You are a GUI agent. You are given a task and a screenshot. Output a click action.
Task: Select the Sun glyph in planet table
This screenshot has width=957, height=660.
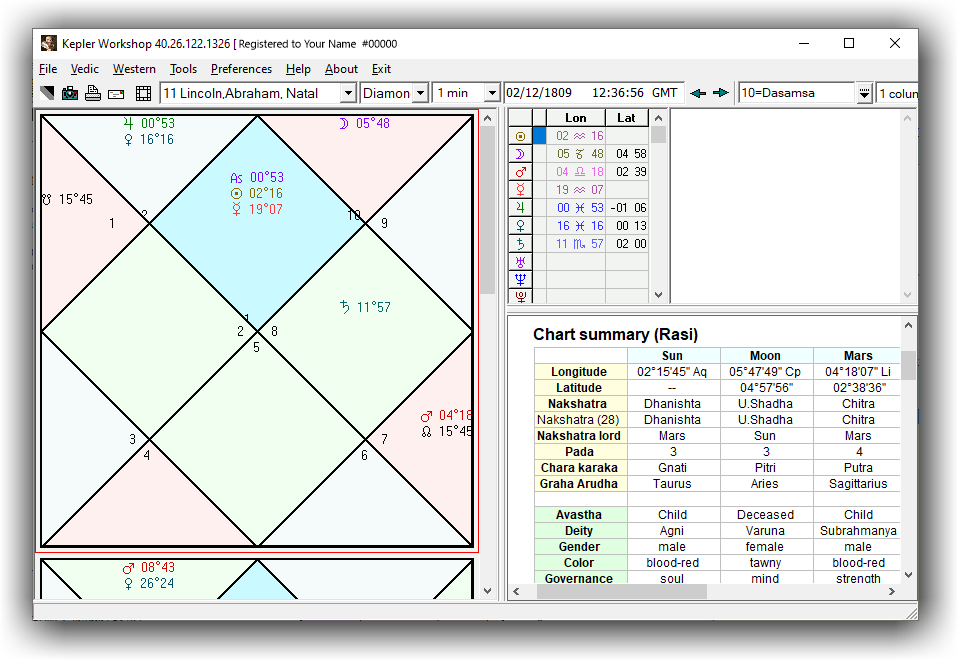tap(519, 136)
